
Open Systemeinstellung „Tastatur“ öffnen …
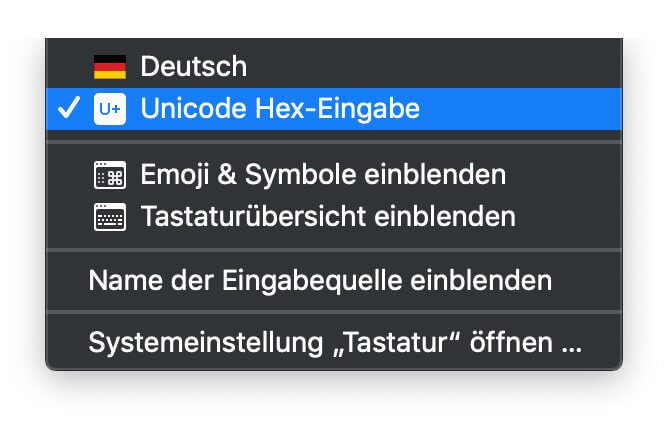334,343
